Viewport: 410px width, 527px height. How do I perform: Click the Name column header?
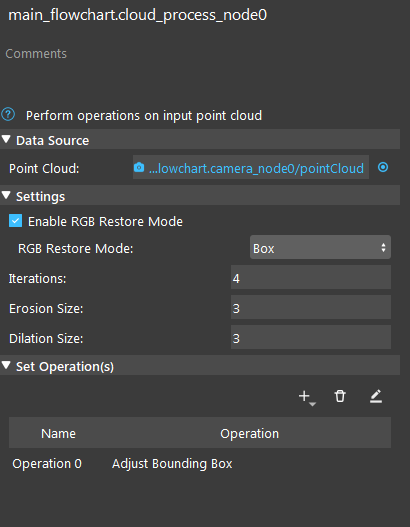coord(58,433)
